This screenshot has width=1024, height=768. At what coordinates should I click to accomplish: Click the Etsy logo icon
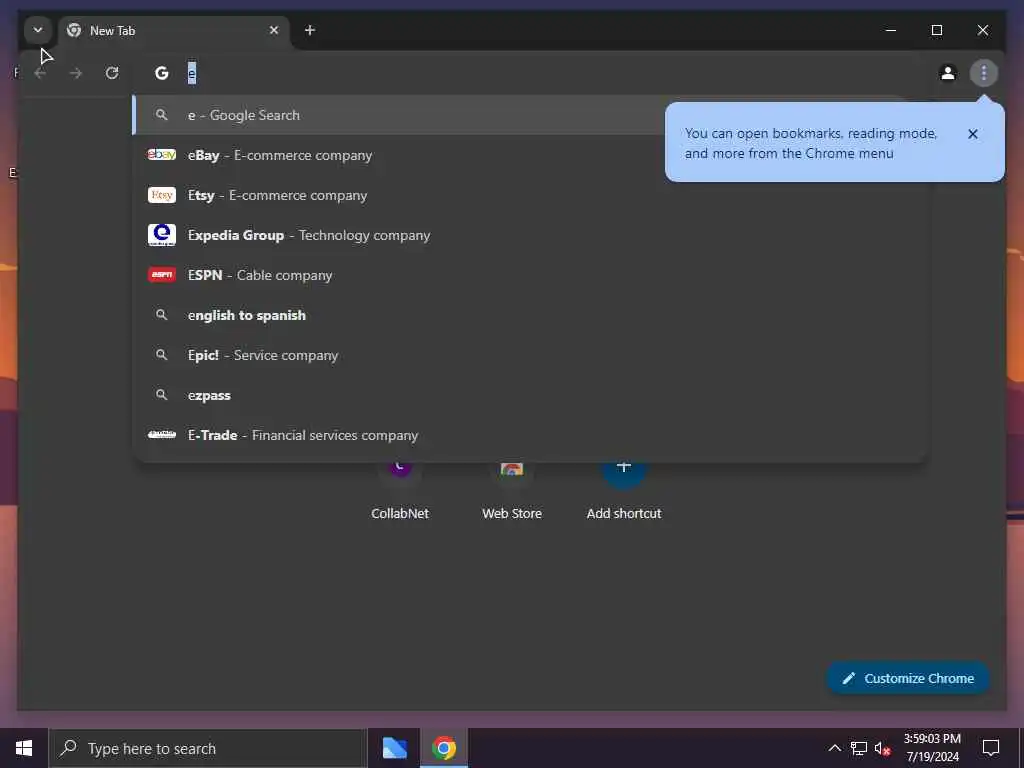click(161, 195)
